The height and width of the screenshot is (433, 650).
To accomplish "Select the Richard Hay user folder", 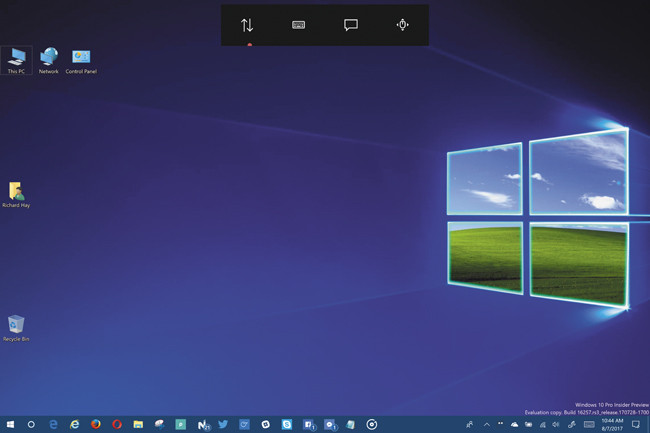I will point(16,194).
